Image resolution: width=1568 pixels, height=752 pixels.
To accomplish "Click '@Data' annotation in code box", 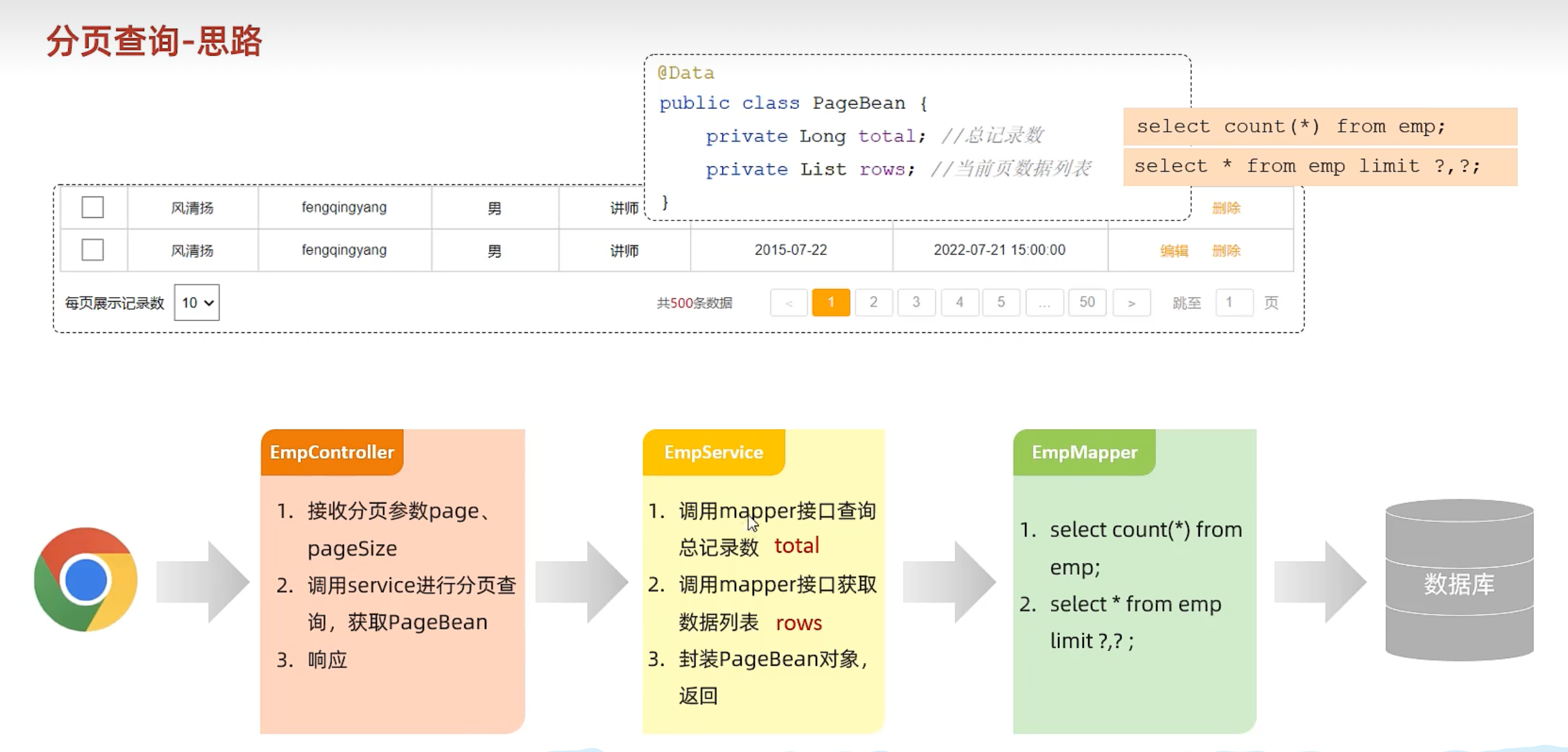I will (x=686, y=73).
